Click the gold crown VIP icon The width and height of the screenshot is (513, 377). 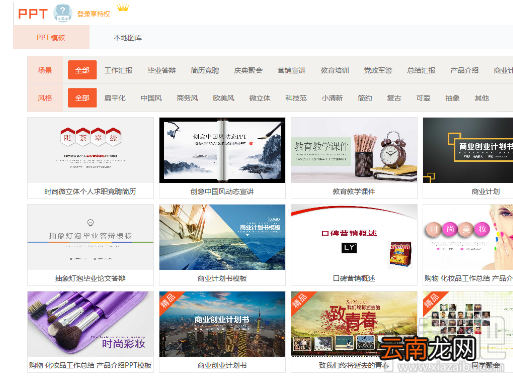(x=123, y=7)
